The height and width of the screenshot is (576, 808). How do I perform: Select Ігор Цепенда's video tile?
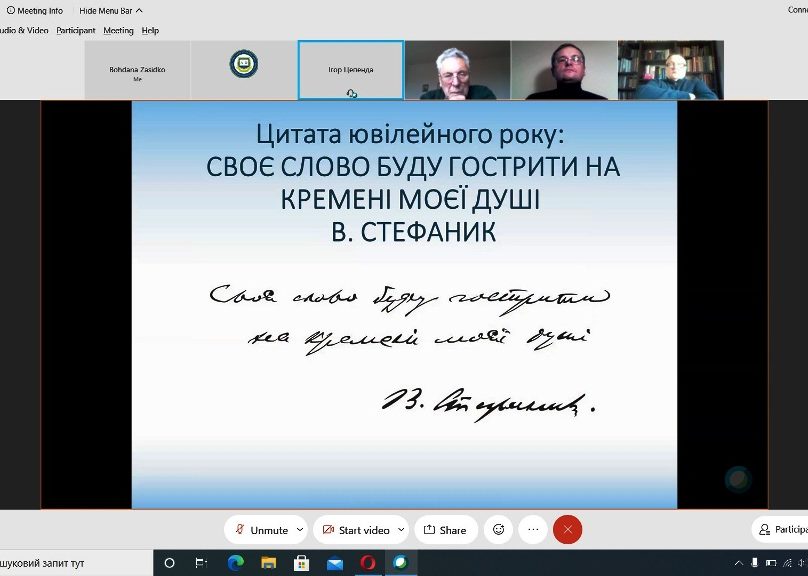coord(351,70)
